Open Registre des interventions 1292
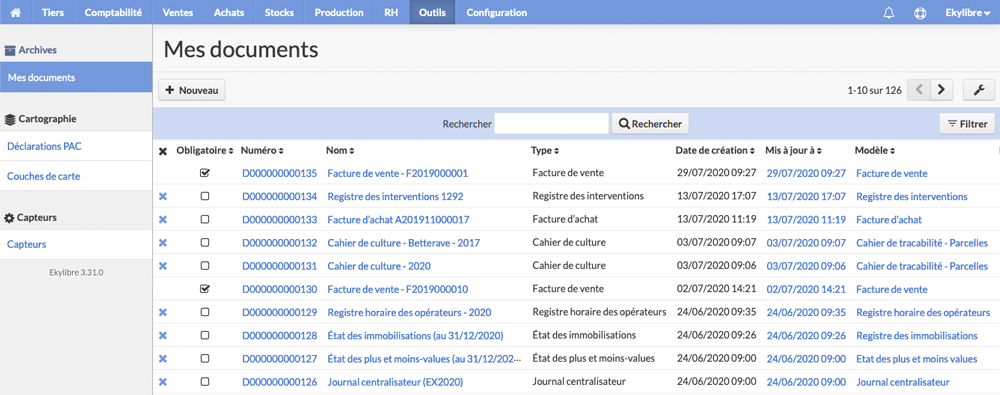1000x395 pixels. click(395, 197)
